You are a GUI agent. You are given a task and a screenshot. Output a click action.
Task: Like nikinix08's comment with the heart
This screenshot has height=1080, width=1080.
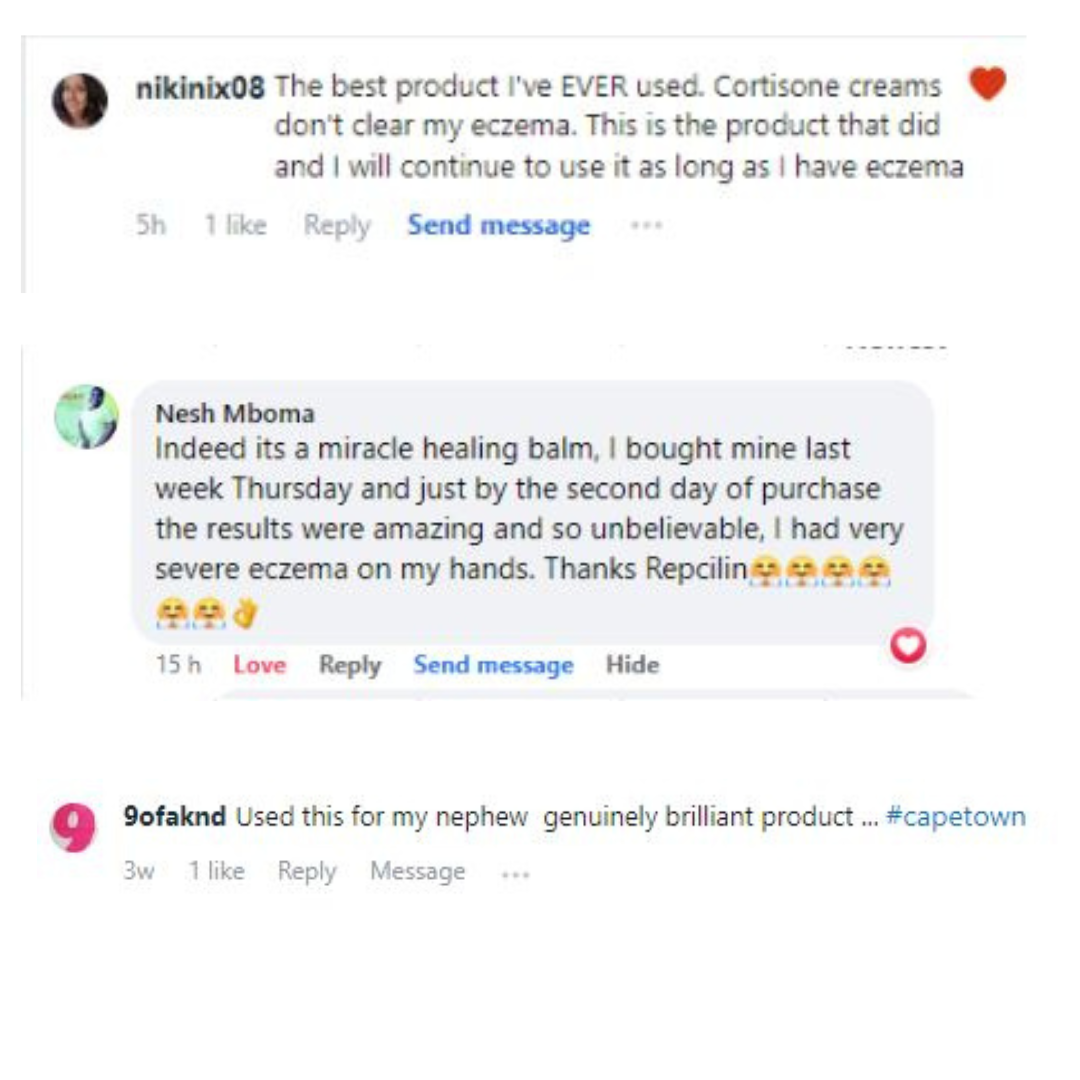click(987, 84)
